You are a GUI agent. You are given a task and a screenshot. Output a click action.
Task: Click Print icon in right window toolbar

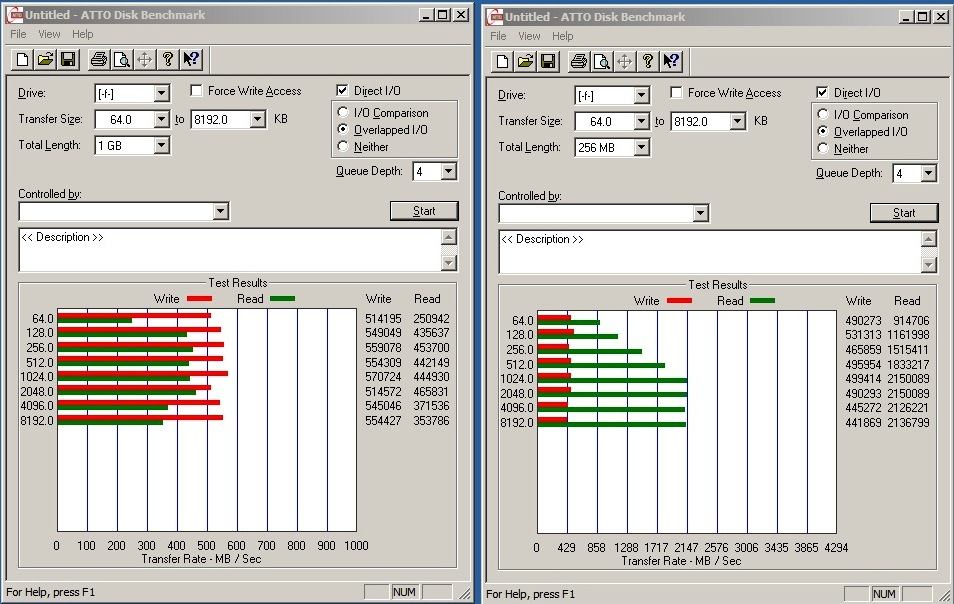point(579,61)
